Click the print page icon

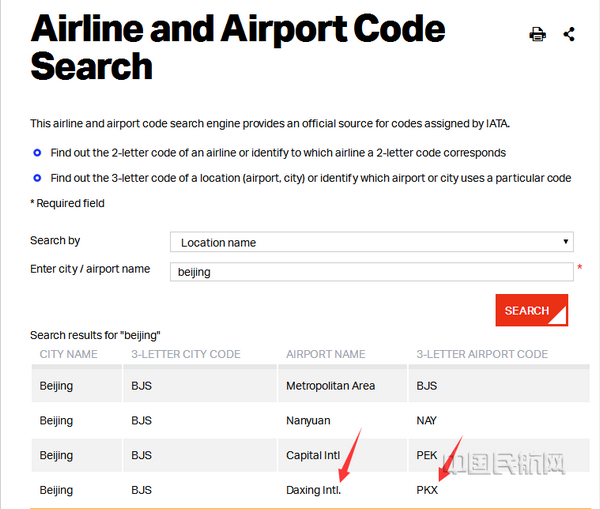tap(538, 34)
